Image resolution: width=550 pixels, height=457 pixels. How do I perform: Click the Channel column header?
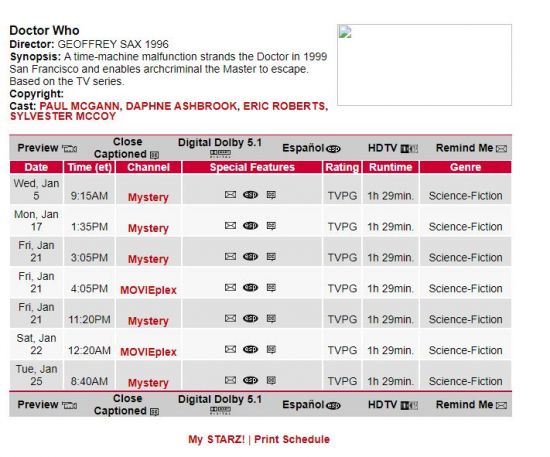click(x=148, y=167)
